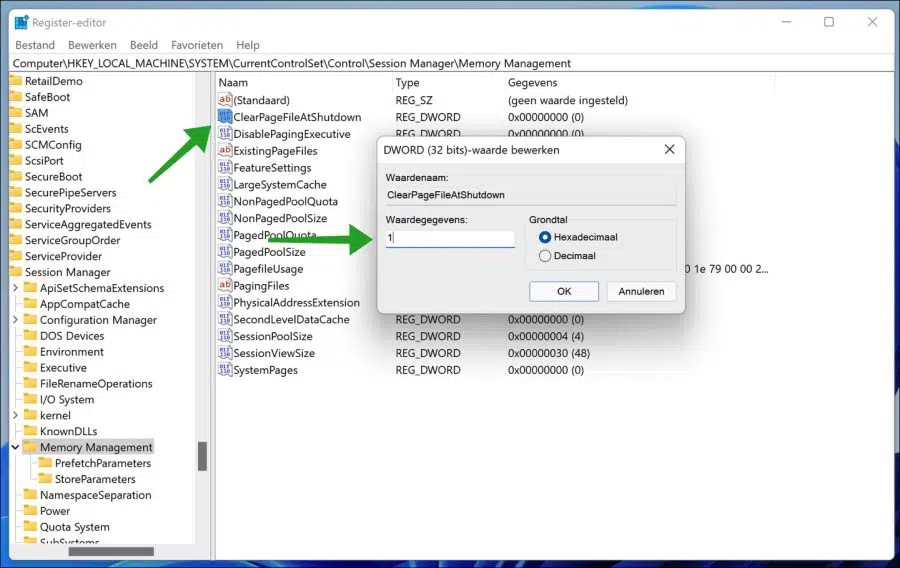Click the SecondLevelDataCache value icon
This screenshot has height=568, width=900.
225,319
